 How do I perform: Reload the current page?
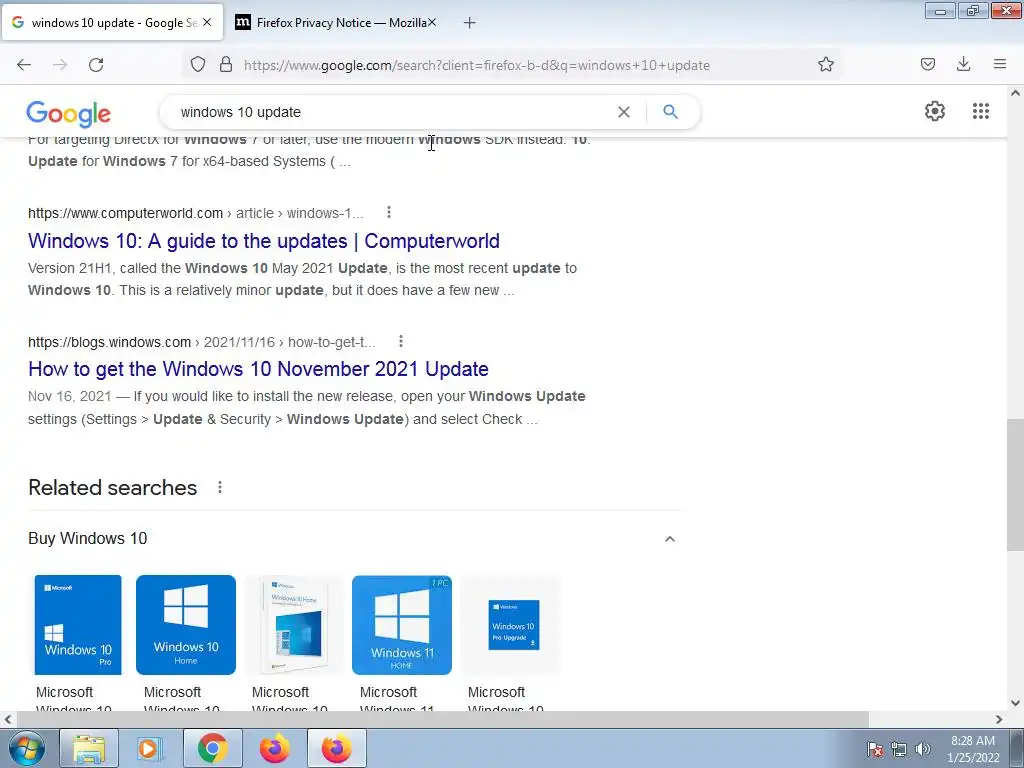coord(96,65)
